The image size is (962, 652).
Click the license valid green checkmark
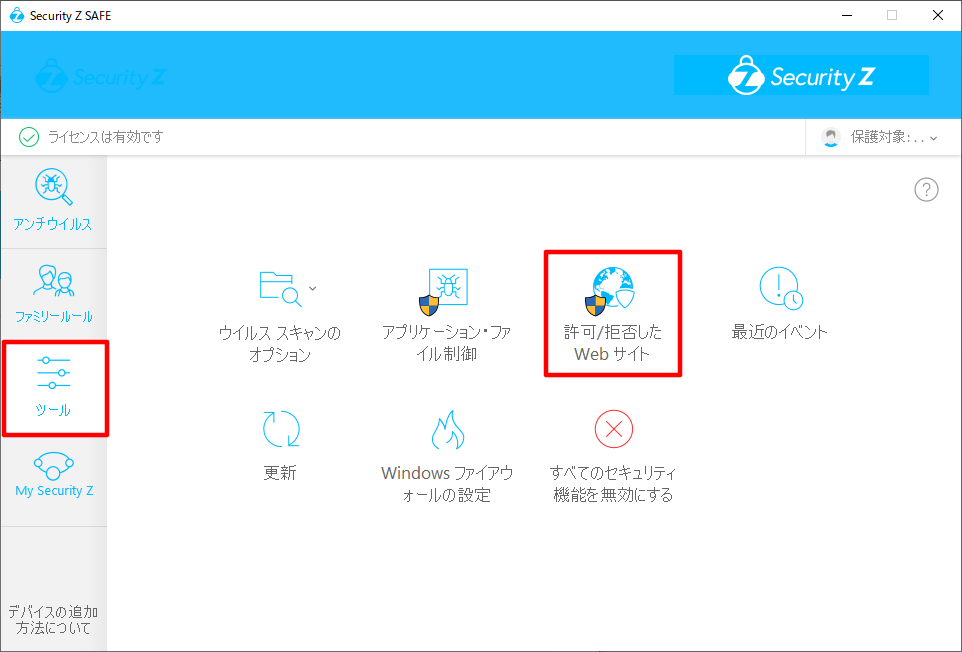point(29,137)
